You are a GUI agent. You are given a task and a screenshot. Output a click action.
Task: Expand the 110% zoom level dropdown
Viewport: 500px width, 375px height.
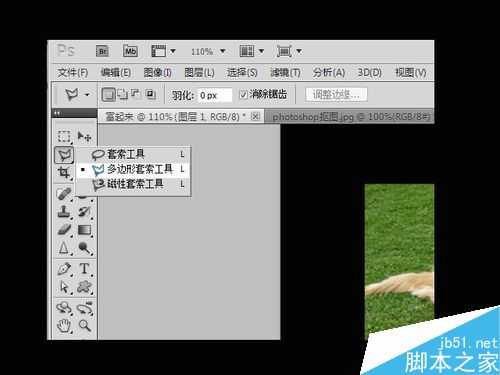point(222,51)
